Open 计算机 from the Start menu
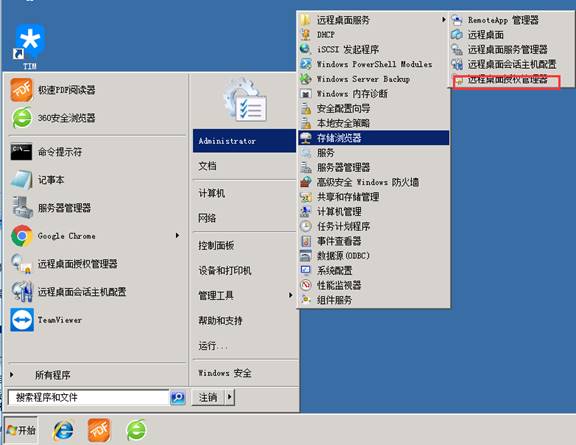This screenshot has width=576, height=445. coord(244,193)
